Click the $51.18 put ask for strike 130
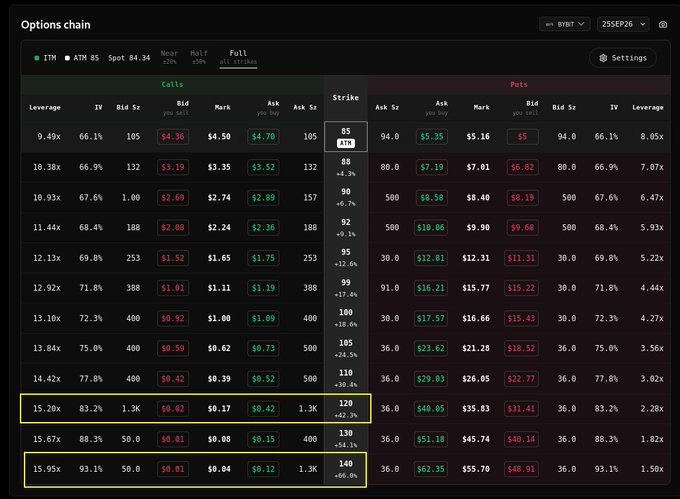The height and width of the screenshot is (499, 680). pyautogui.click(x=431, y=439)
